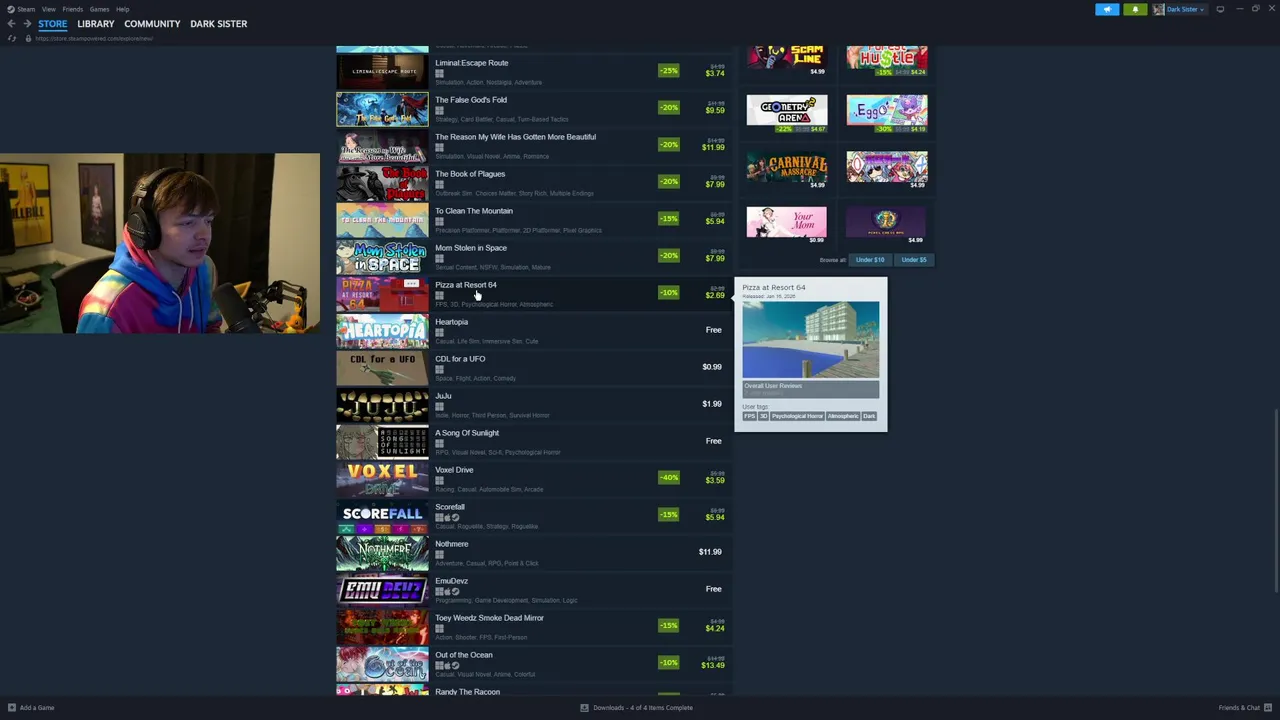Image resolution: width=1280 pixels, height=720 pixels.
Task: Click the $11.99 price for Nothmere
Action: 710,552
